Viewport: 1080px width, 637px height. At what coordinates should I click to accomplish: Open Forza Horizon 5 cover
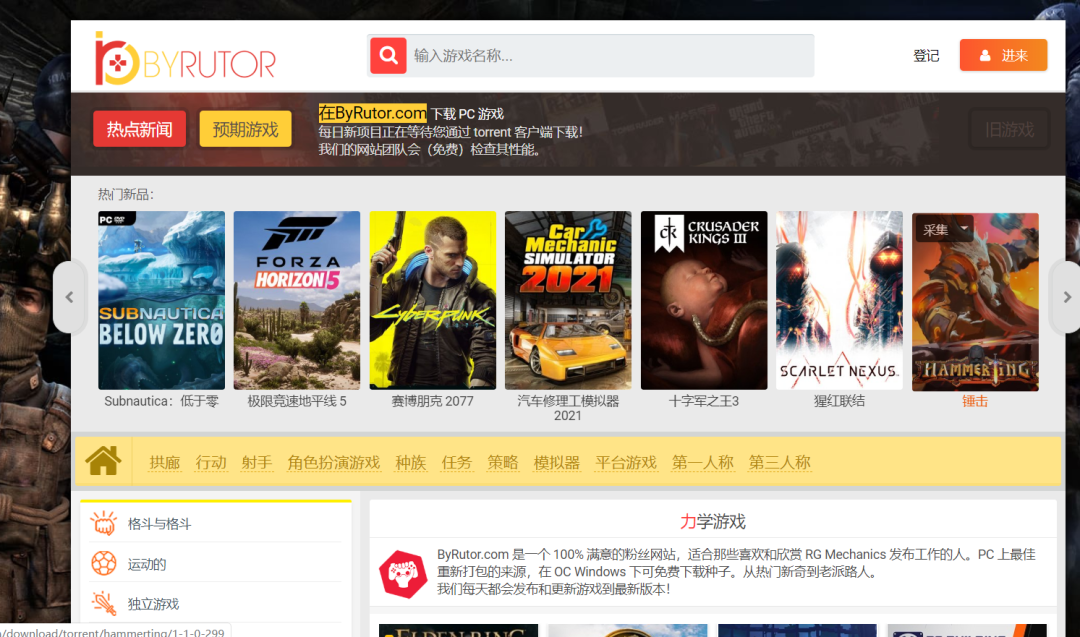point(297,300)
